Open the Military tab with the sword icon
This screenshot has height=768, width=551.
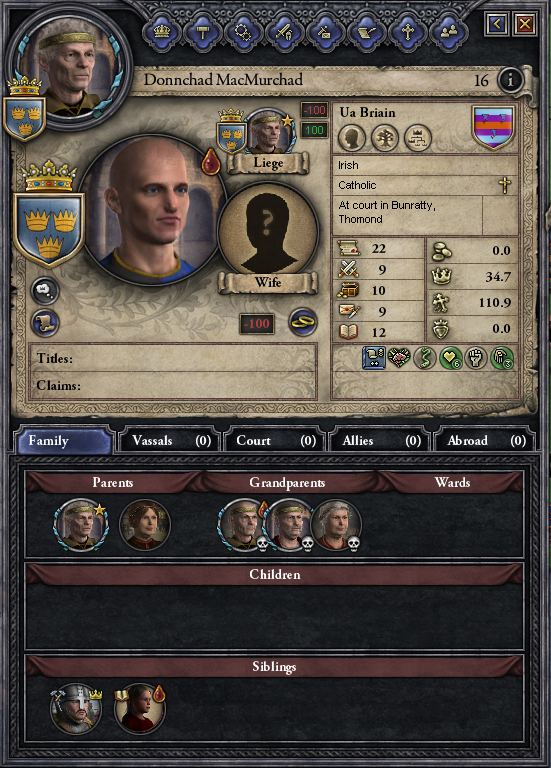tap(285, 32)
